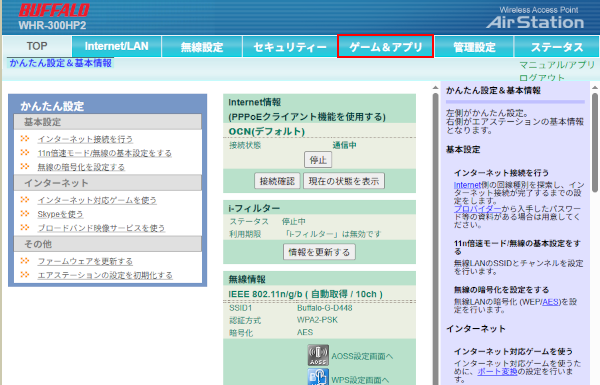This screenshot has height=385, width=600.
Task: Click 停止中 i-フィルター status text
Action: 294,221
